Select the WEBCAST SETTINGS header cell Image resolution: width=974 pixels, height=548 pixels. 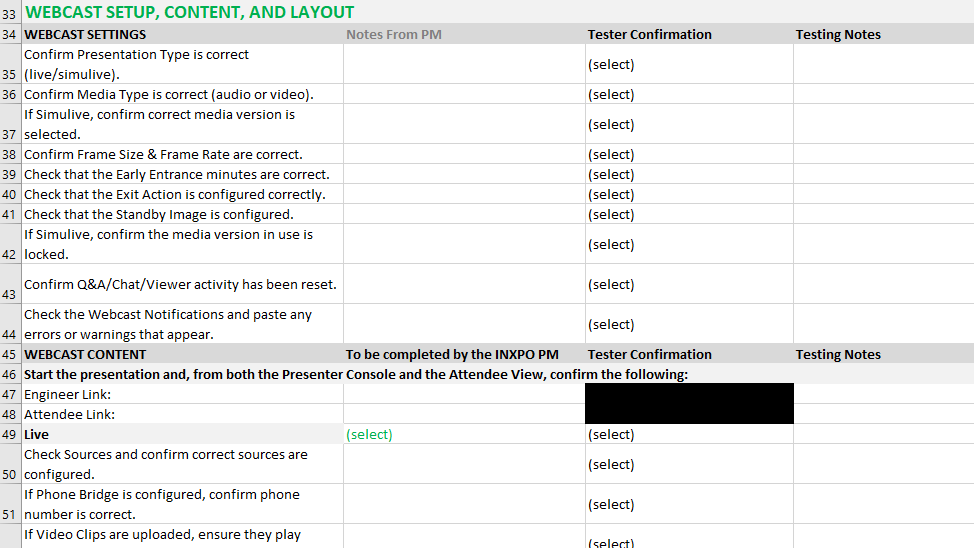point(85,35)
